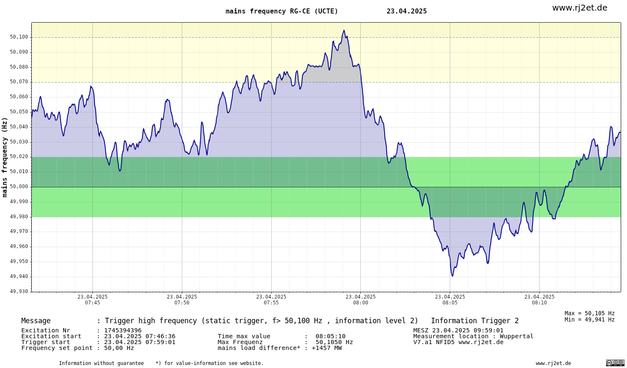Click the 49,940 y-axis tick label

click(x=20, y=276)
